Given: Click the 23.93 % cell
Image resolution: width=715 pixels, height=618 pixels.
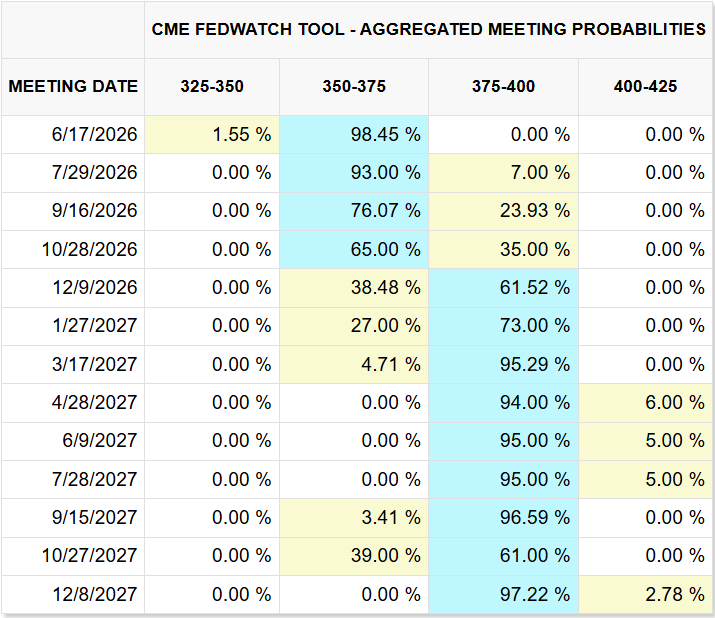Looking at the screenshot, I should pos(503,211).
